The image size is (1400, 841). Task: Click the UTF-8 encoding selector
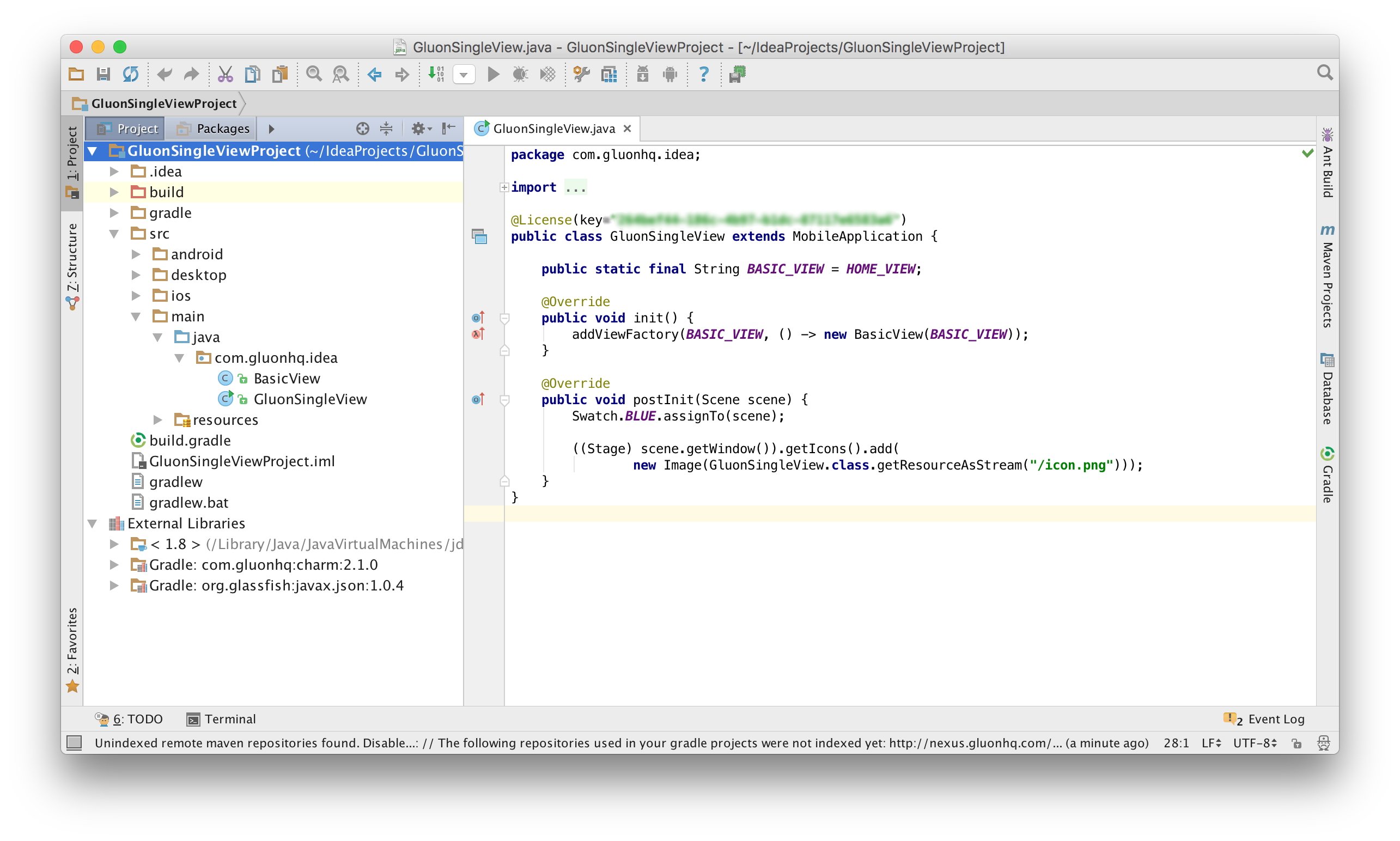click(x=1256, y=742)
